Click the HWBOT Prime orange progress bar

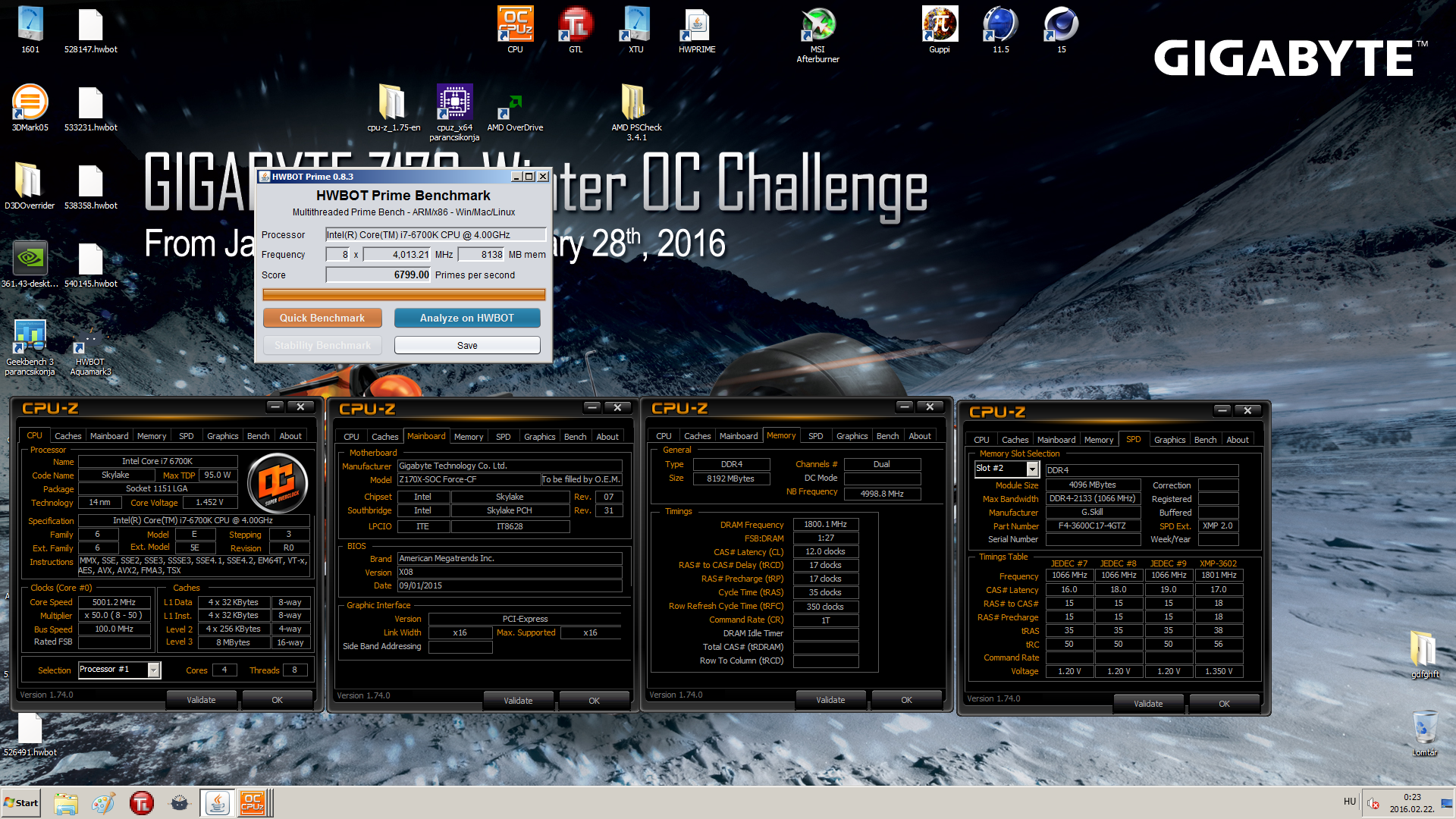coord(403,294)
